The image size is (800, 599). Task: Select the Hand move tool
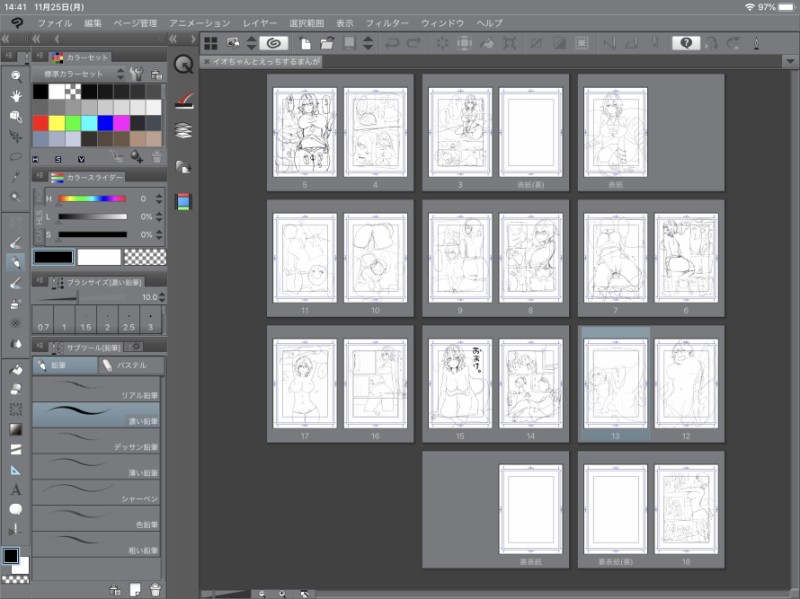[16, 96]
